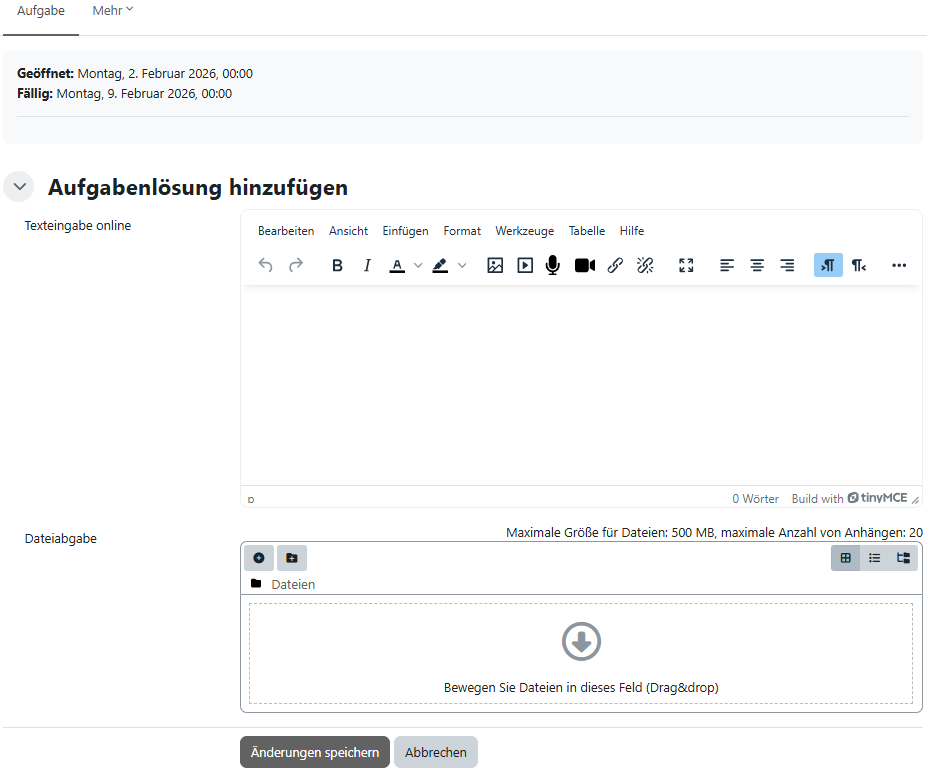Viewport: 927px width, 772px height.
Task: Click the microphone audio recording icon
Action: pyautogui.click(x=552, y=265)
